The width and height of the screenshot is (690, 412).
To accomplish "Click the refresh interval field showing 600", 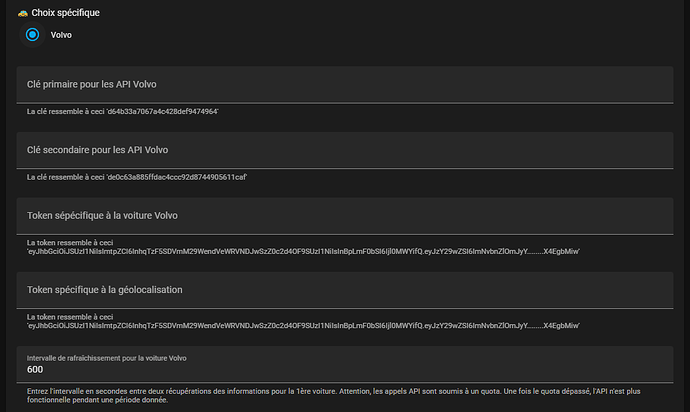I will tap(345, 364).
